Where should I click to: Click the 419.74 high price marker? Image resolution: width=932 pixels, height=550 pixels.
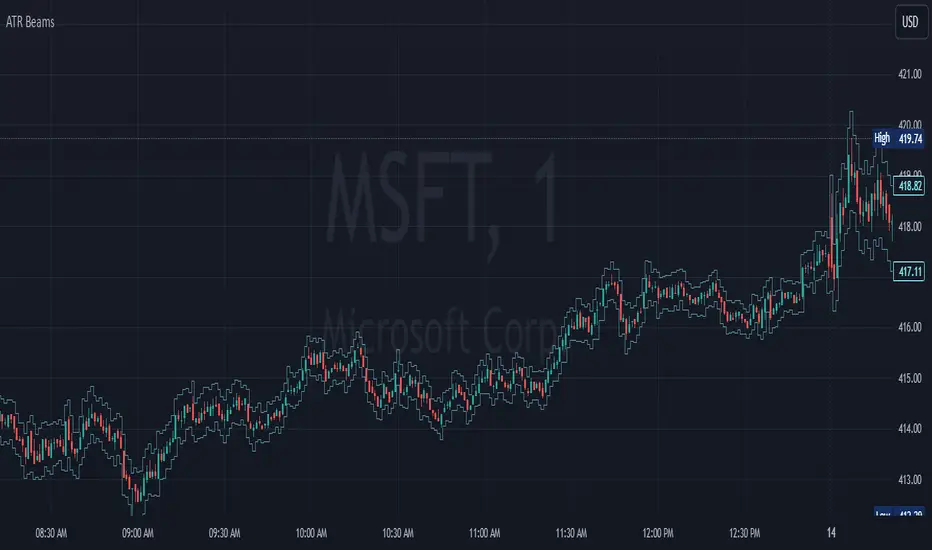[x=910, y=138]
